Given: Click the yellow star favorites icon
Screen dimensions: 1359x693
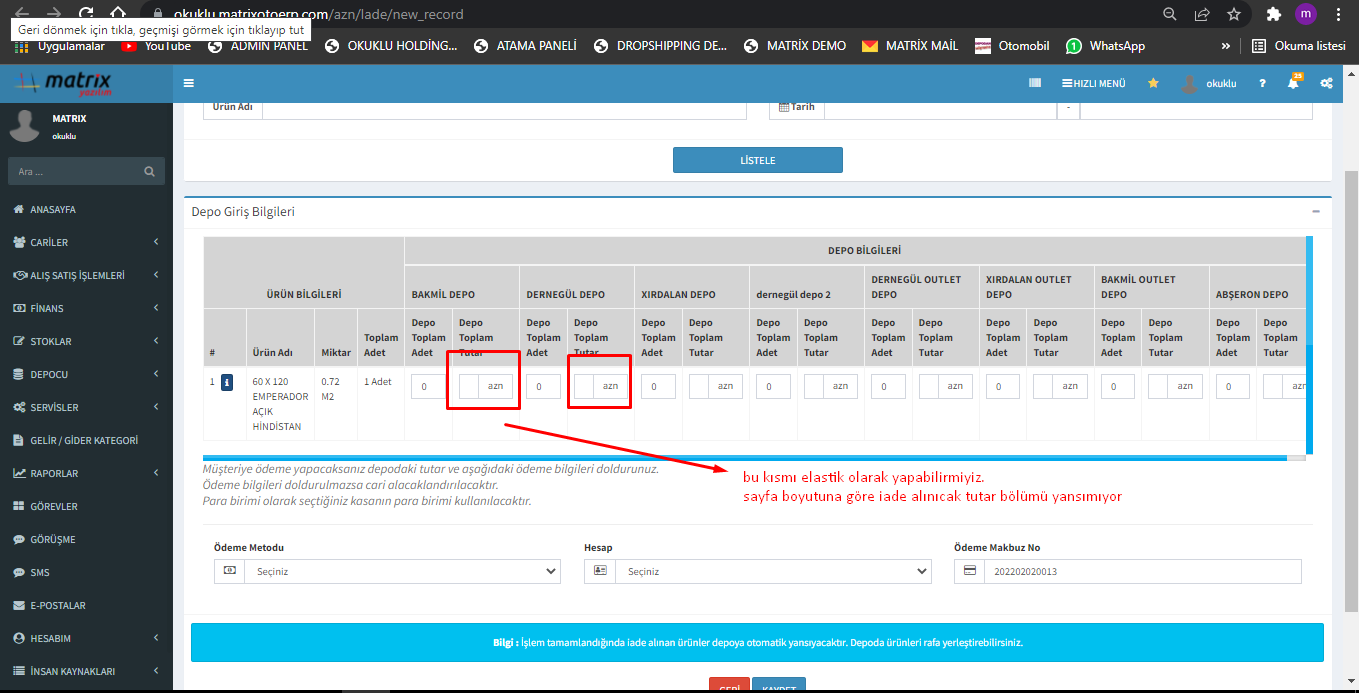Looking at the screenshot, I should (x=1153, y=84).
